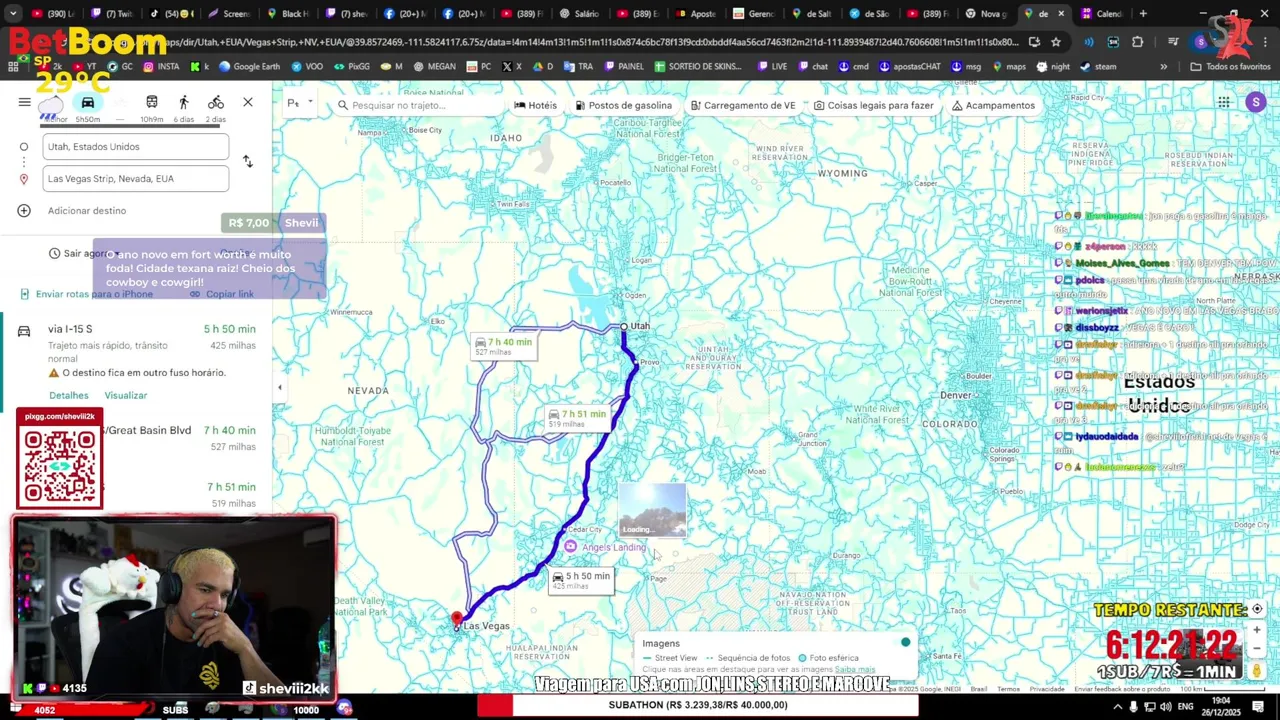Viewport: 1280px width, 720px height.
Task: Filter by Acampamentos
Action: pyautogui.click(x=993, y=105)
